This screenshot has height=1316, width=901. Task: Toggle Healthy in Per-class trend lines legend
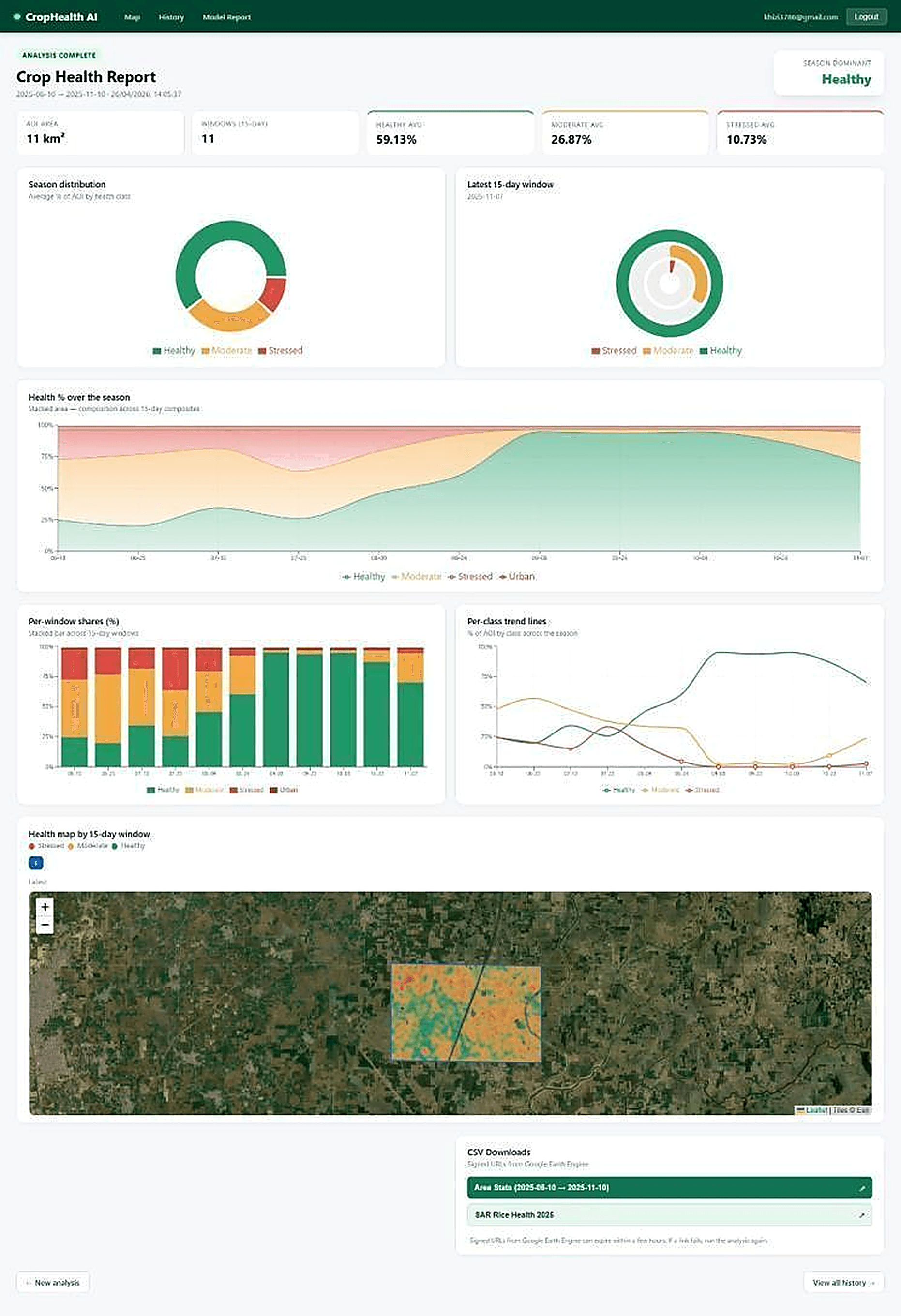pos(619,790)
